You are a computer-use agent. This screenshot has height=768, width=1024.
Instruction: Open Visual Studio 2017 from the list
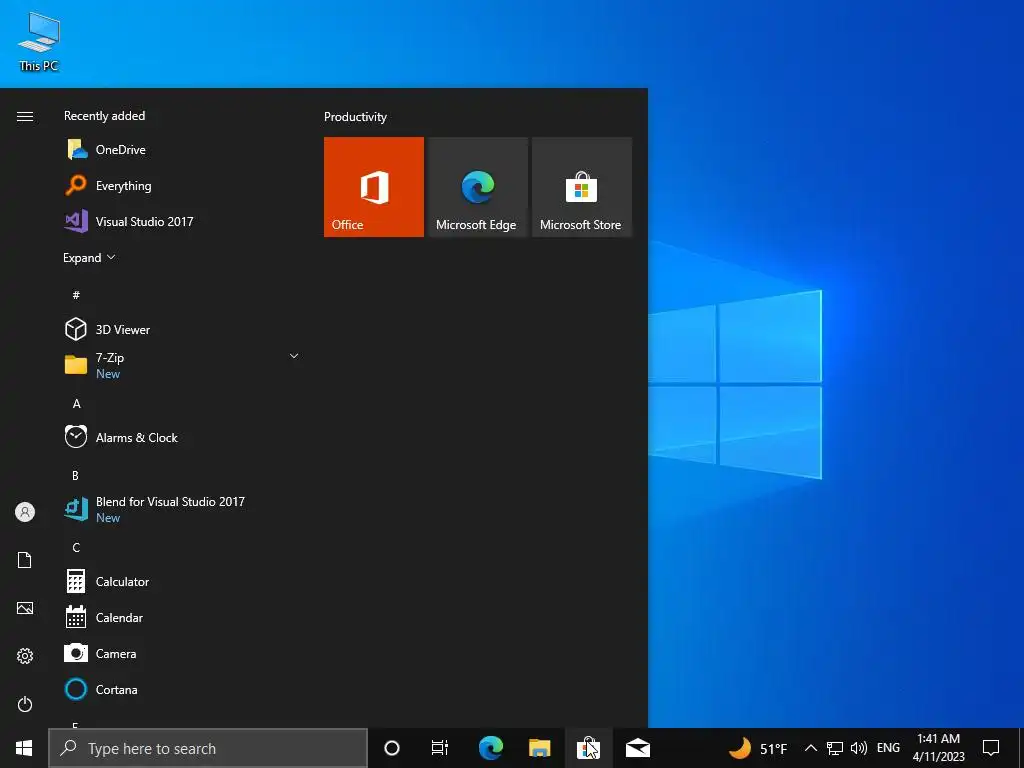(183, 221)
